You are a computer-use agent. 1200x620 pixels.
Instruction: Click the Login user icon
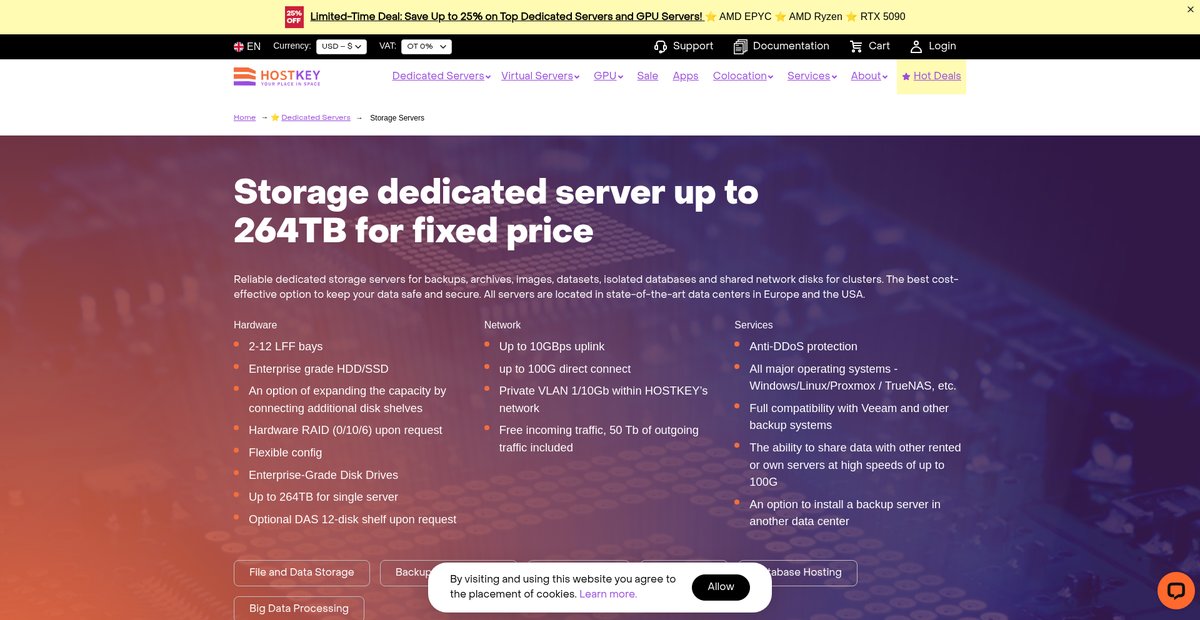(916, 46)
